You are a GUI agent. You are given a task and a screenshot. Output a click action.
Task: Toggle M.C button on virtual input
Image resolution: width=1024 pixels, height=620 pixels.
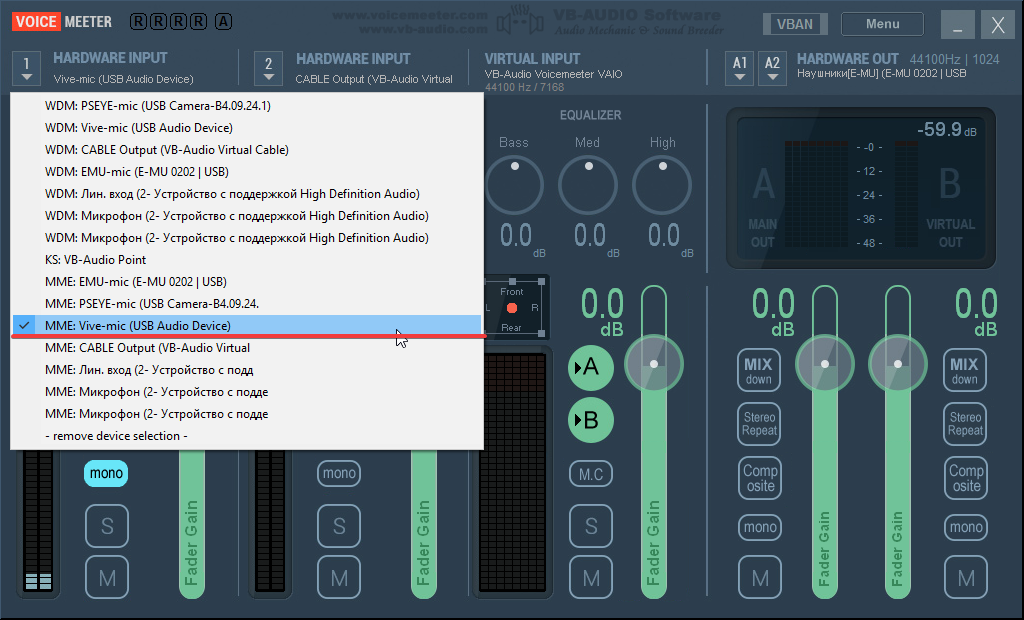click(591, 474)
